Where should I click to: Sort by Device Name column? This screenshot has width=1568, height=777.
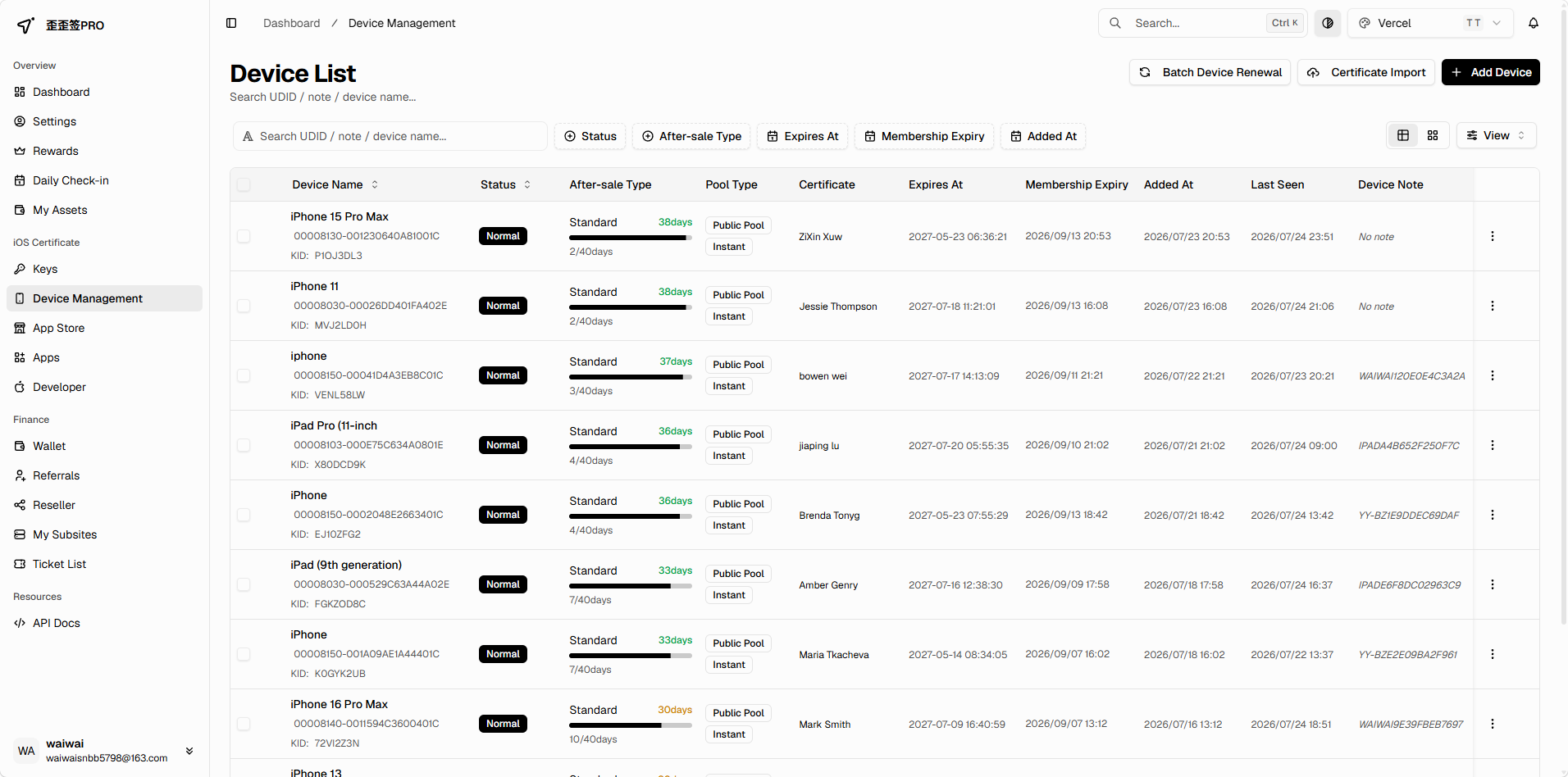(x=335, y=184)
